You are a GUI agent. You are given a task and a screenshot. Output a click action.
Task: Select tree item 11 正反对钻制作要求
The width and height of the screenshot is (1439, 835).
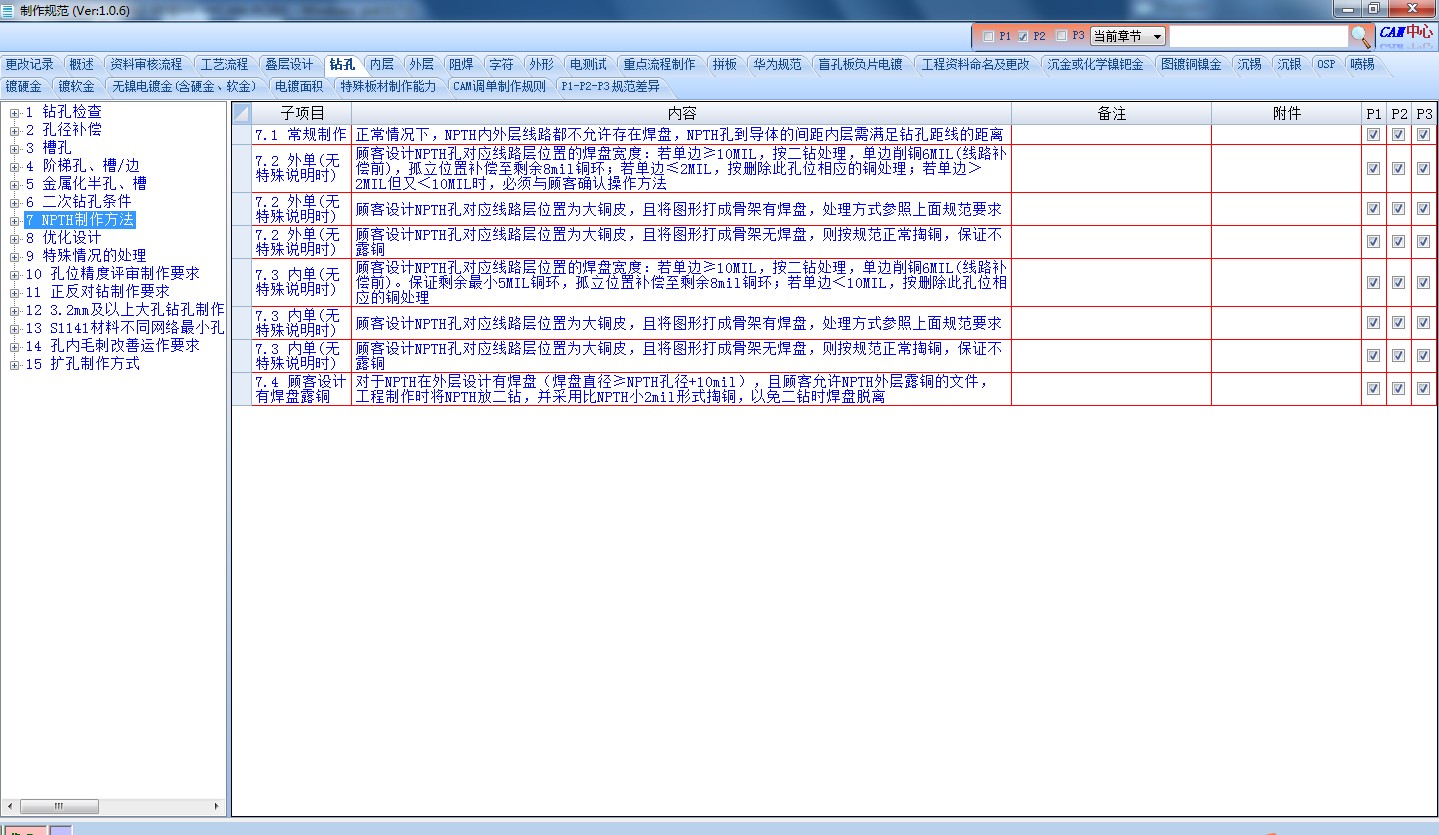coord(97,292)
